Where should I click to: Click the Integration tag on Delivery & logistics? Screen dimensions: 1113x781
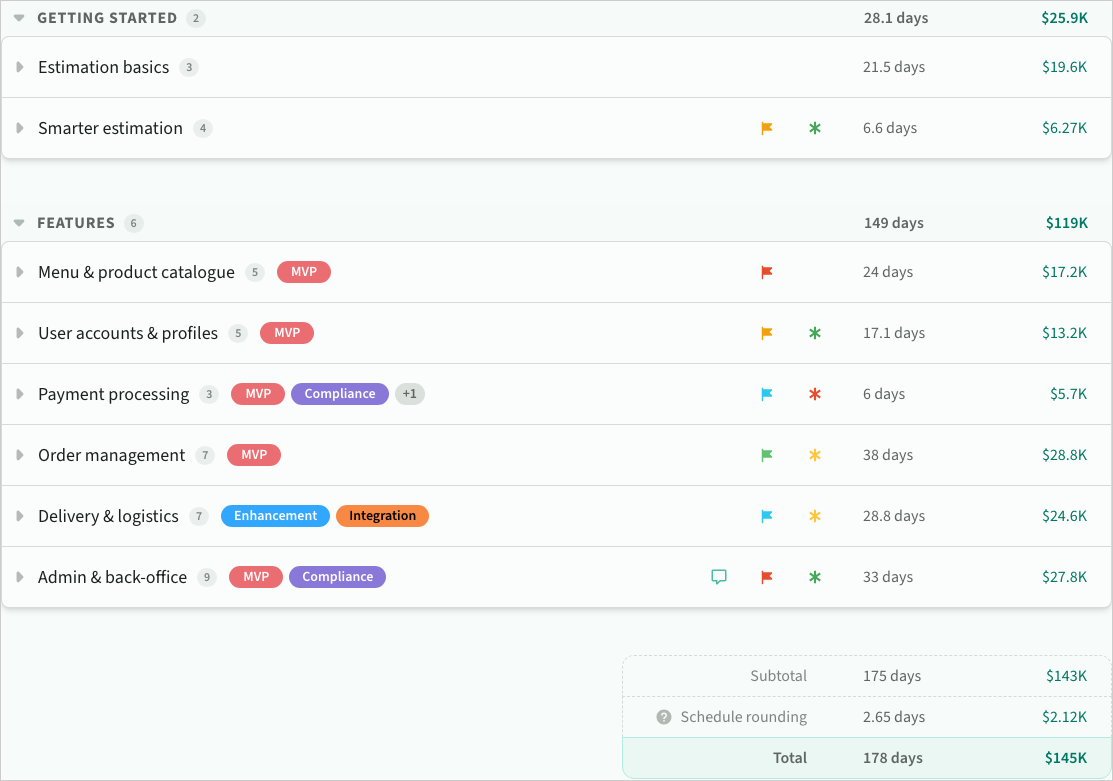(x=382, y=516)
